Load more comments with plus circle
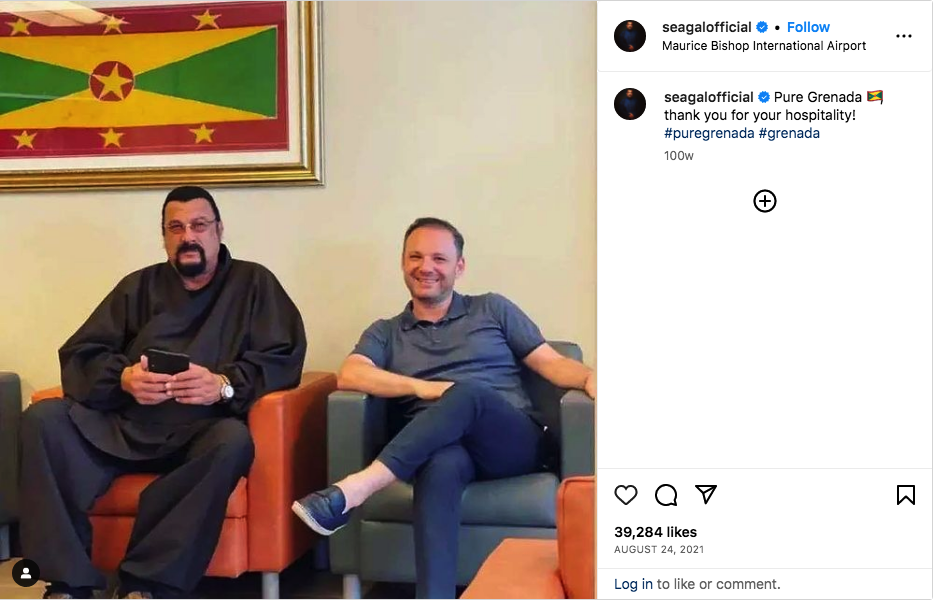This screenshot has height=601, width=933. [x=765, y=201]
